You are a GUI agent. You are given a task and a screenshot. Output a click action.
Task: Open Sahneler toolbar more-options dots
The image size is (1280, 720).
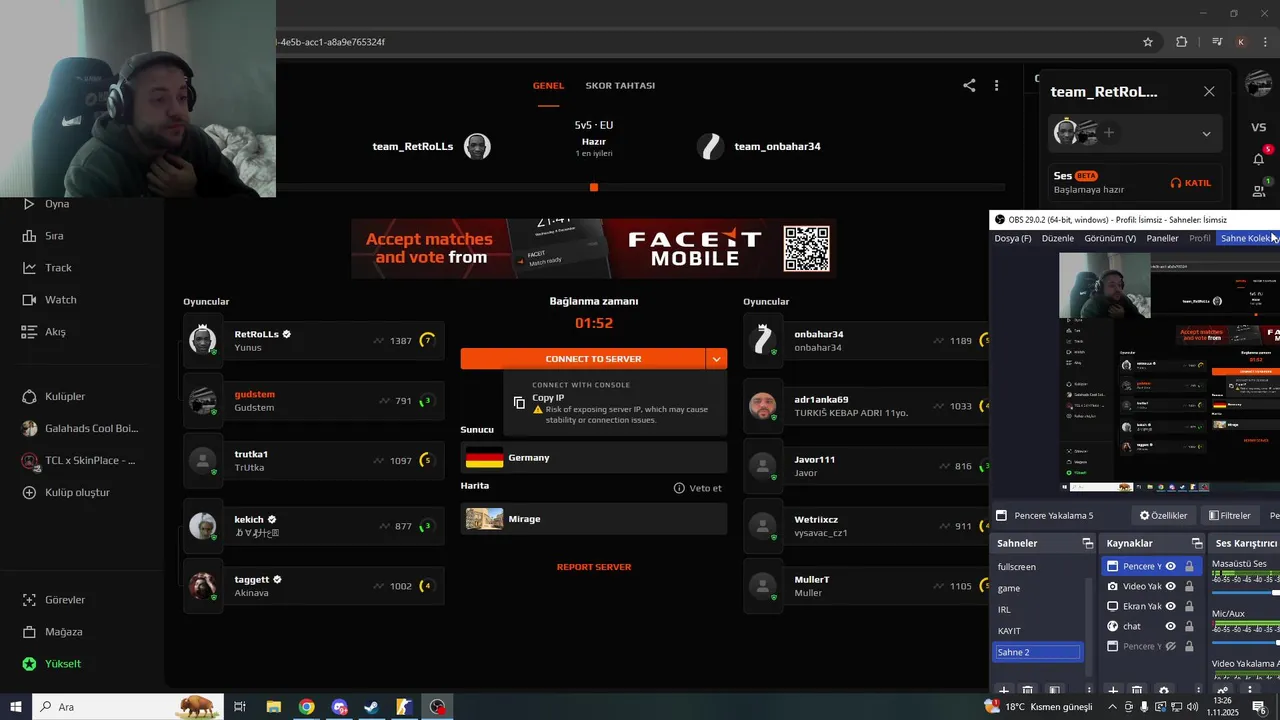1089,690
